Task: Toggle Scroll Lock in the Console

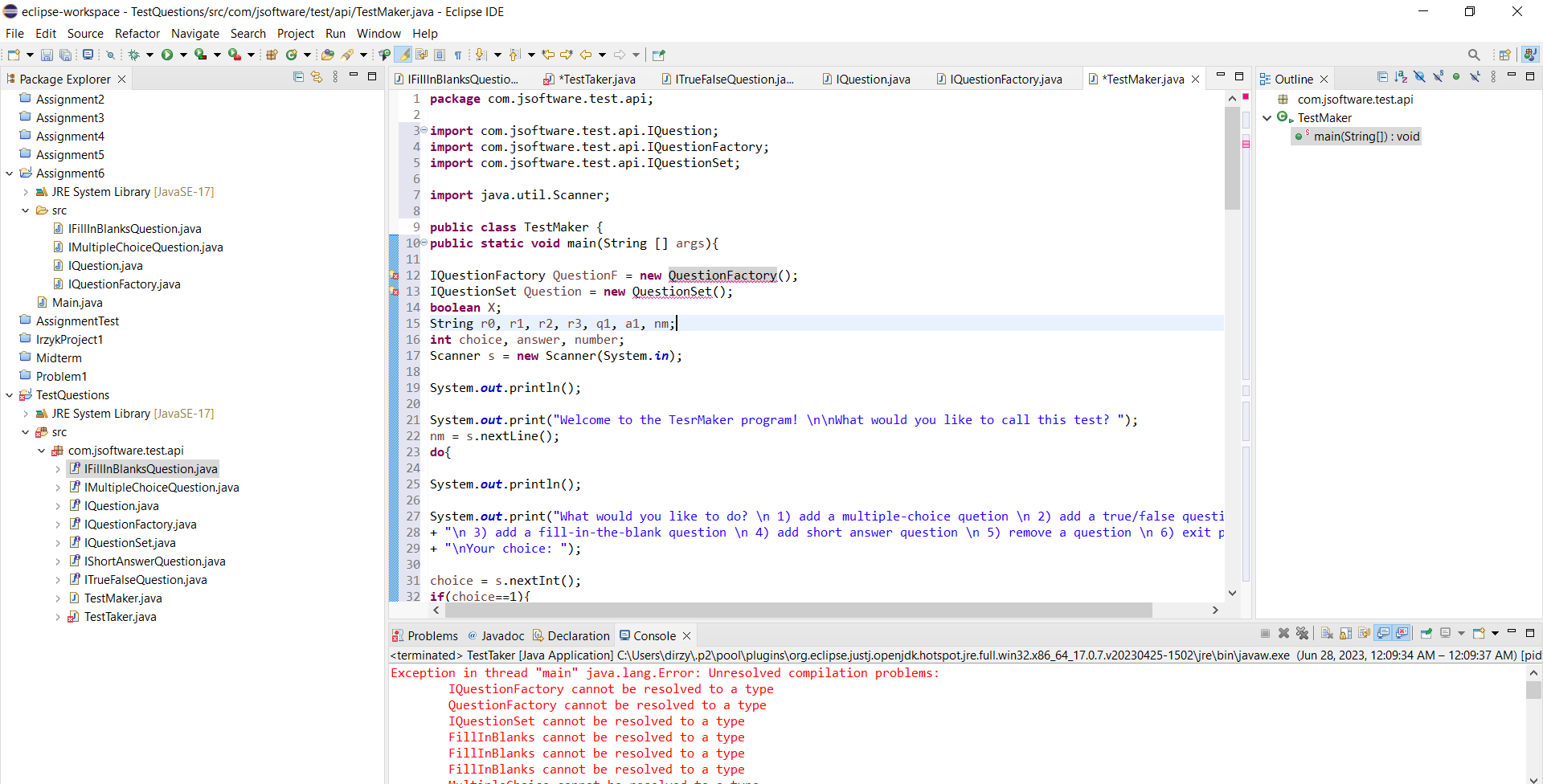Action: 1345,633
